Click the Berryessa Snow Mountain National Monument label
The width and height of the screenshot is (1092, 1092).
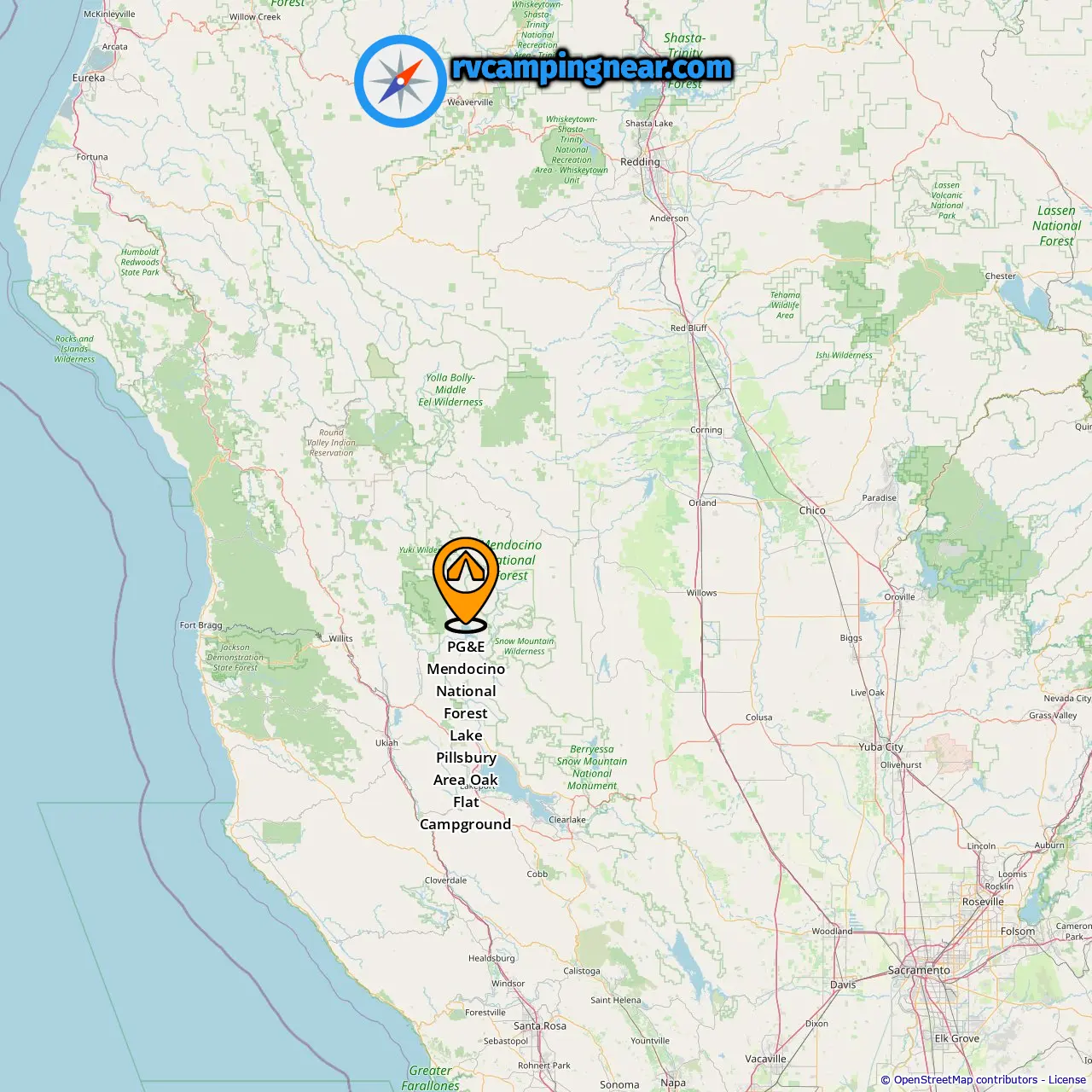tap(592, 768)
